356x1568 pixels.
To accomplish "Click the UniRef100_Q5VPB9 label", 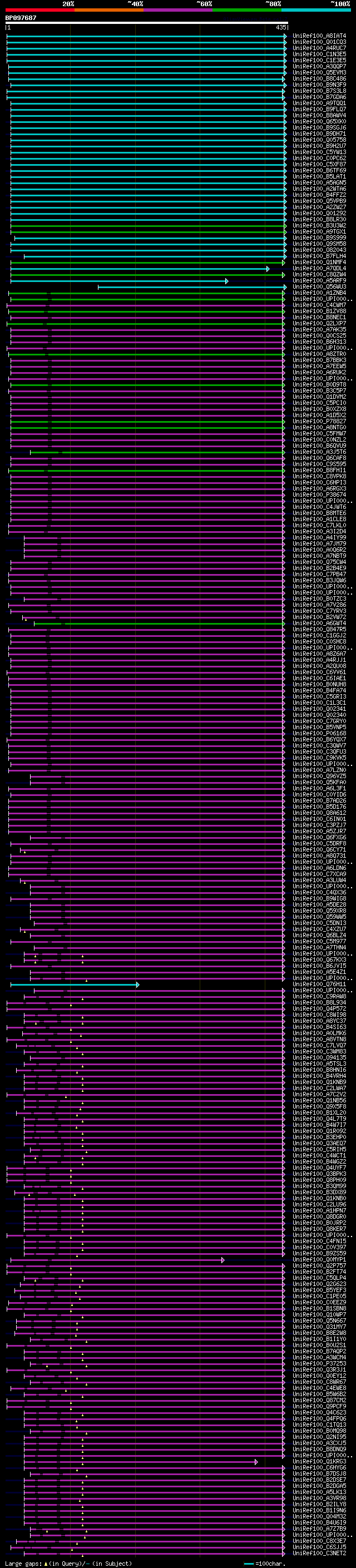I will click(x=319, y=201).
